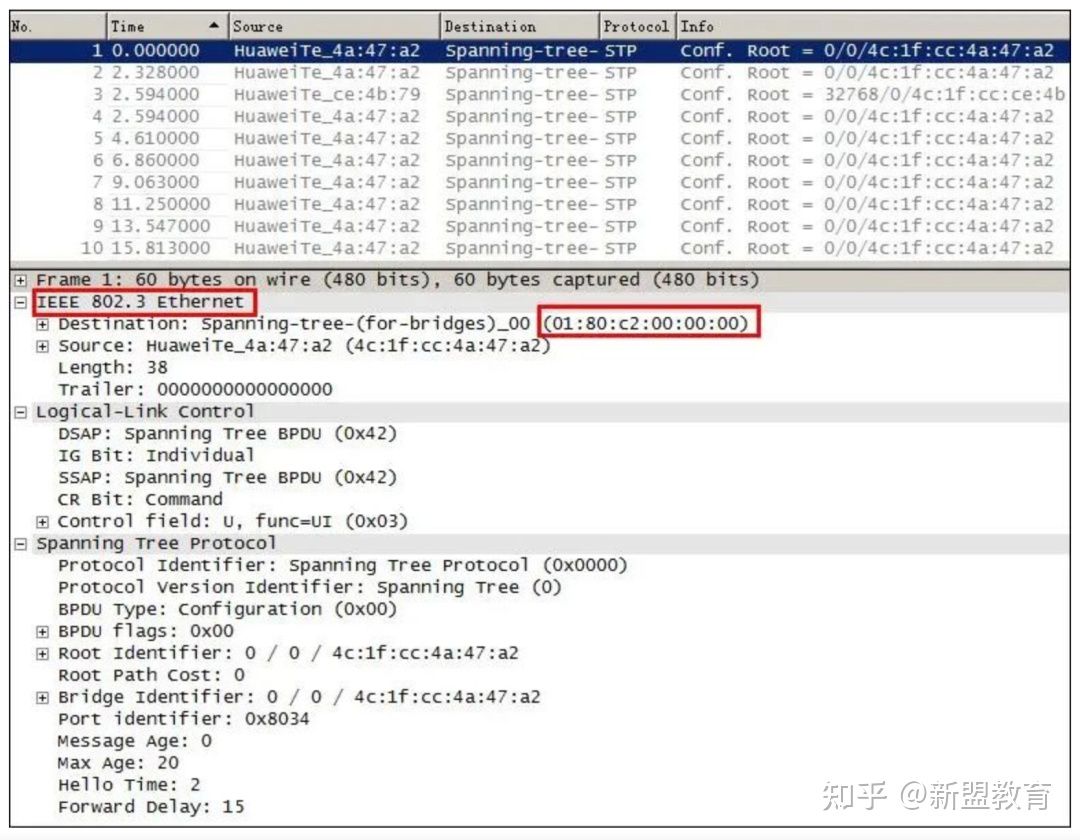Click the Destination column header
This screenshot has width=1080, height=840.
(518, 27)
